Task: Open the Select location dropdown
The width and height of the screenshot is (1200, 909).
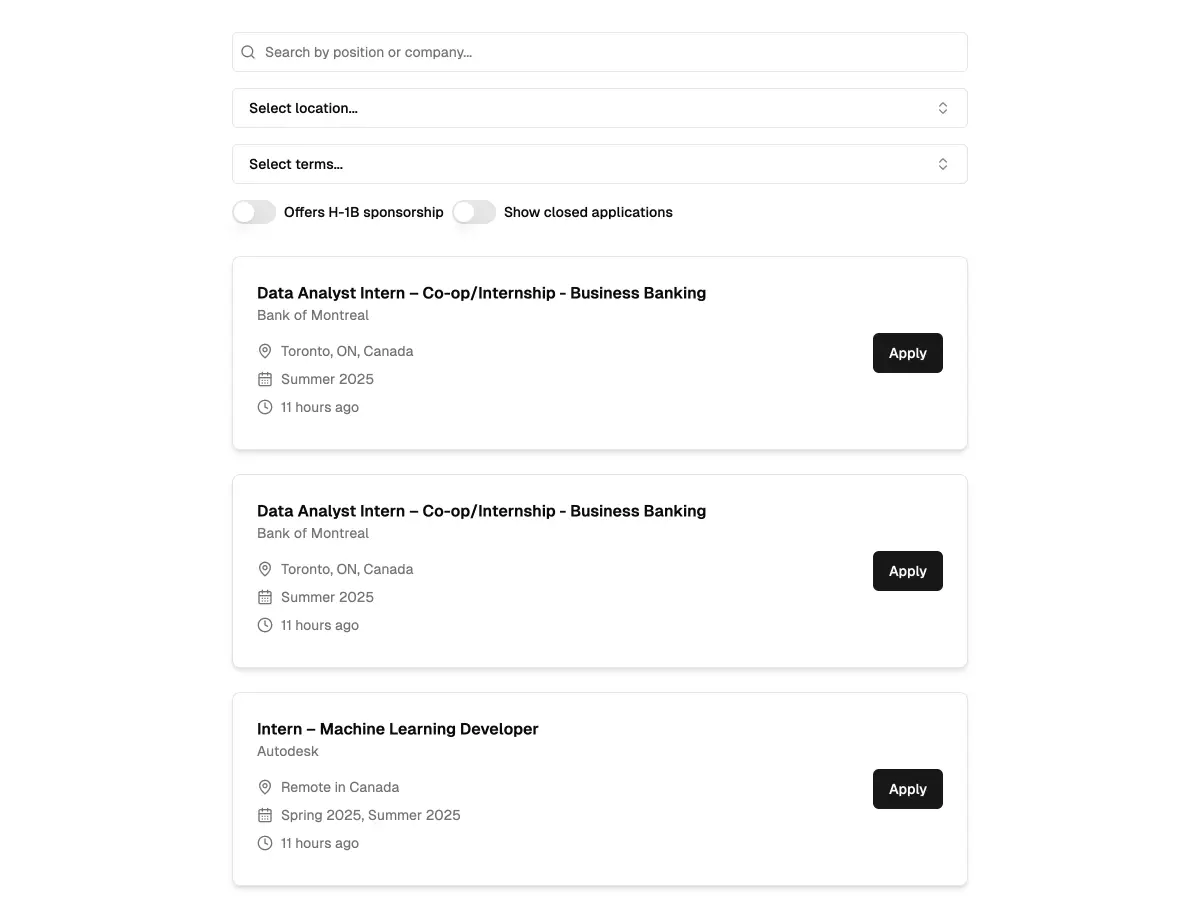Action: (x=599, y=108)
